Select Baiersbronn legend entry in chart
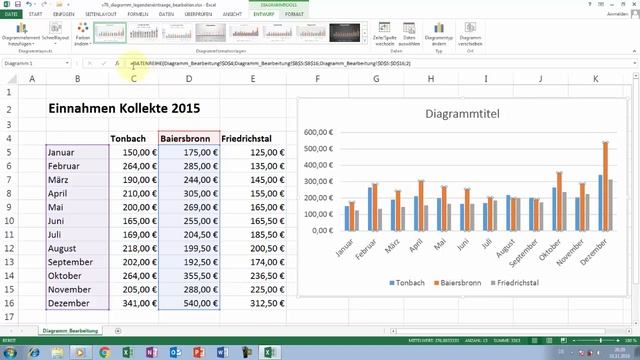640x360 pixels. coord(457,283)
